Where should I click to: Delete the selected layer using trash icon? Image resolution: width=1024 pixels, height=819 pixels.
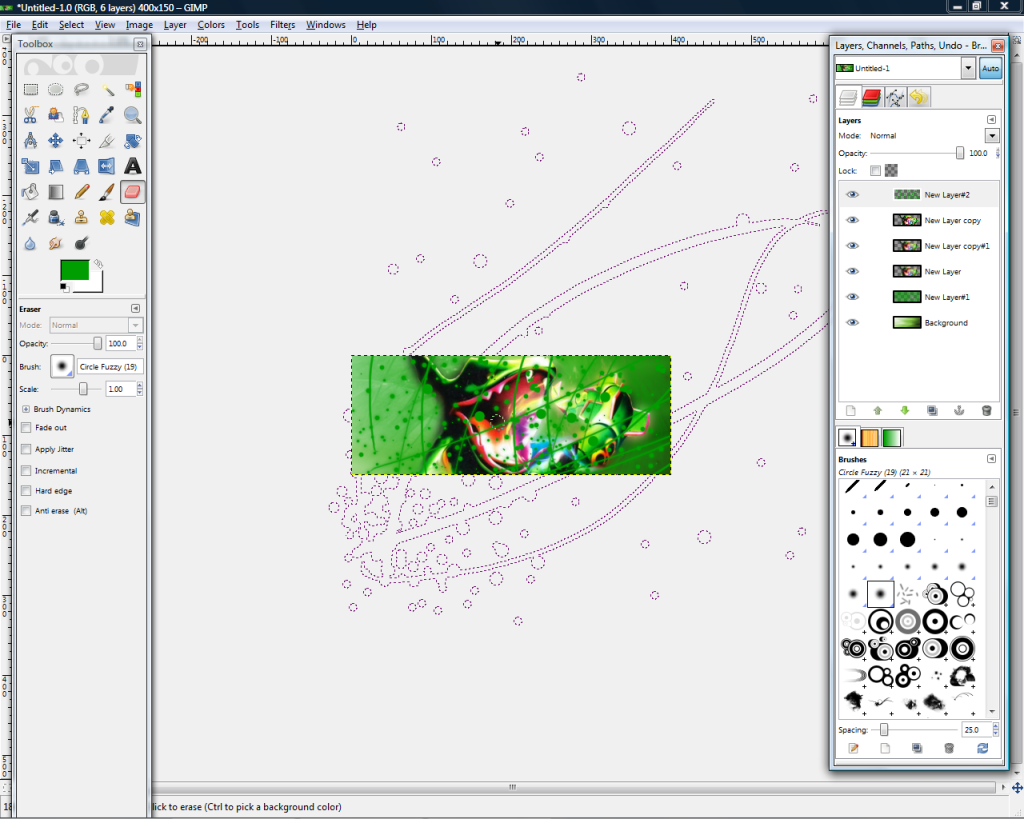987,411
